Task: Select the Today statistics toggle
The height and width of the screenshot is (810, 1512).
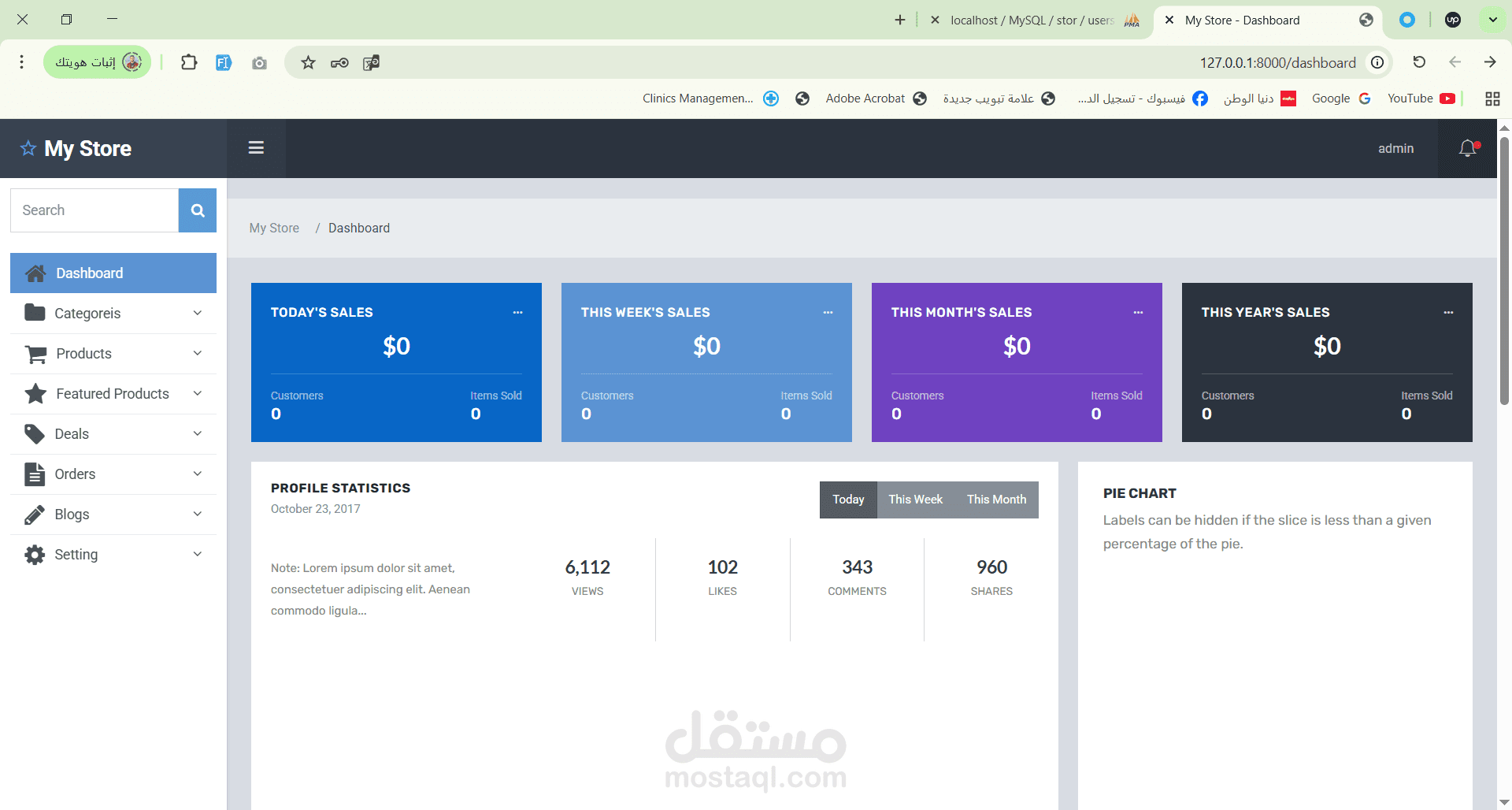Action: [848, 500]
